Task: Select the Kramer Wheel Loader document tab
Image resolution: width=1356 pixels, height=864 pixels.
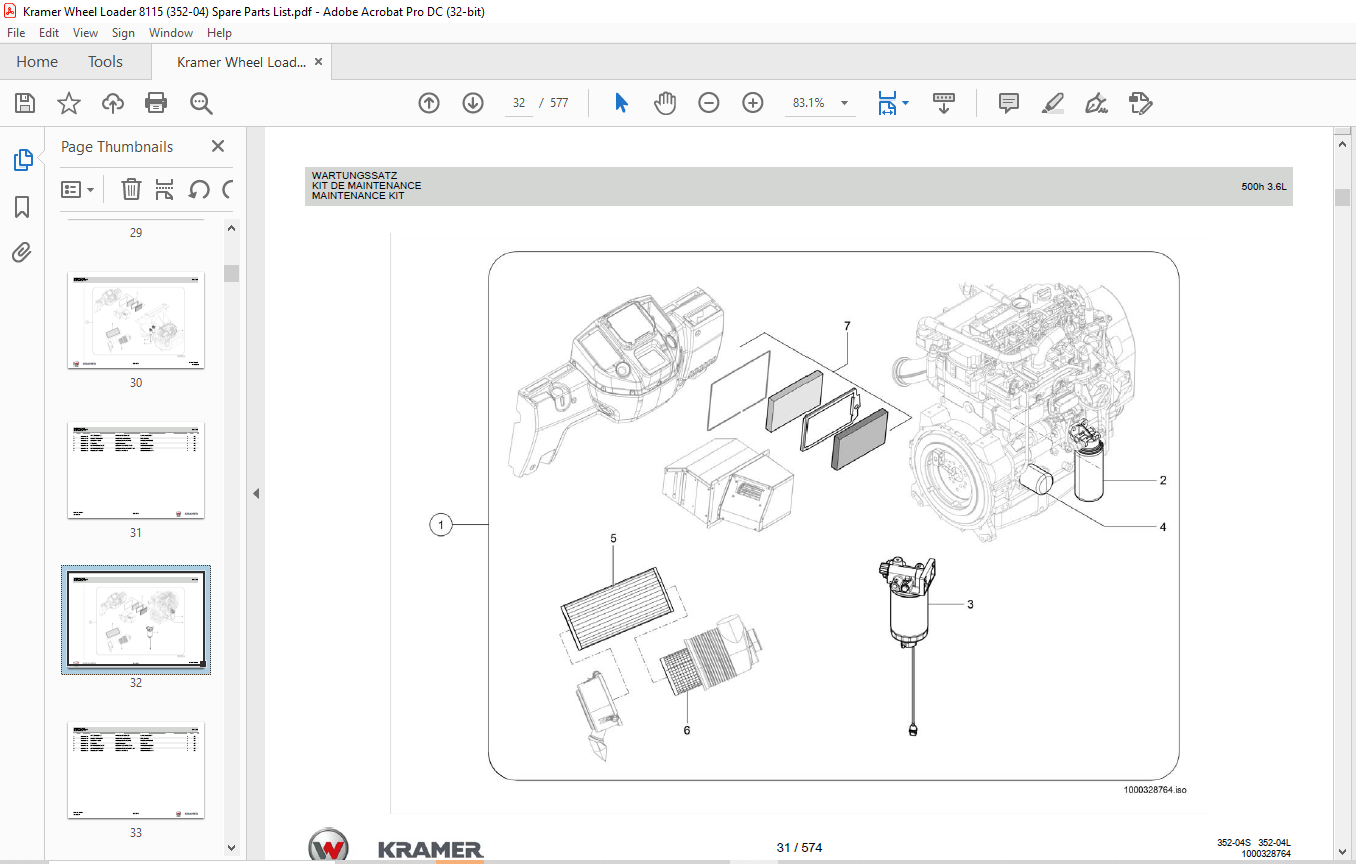Action: (x=240, y=62)
